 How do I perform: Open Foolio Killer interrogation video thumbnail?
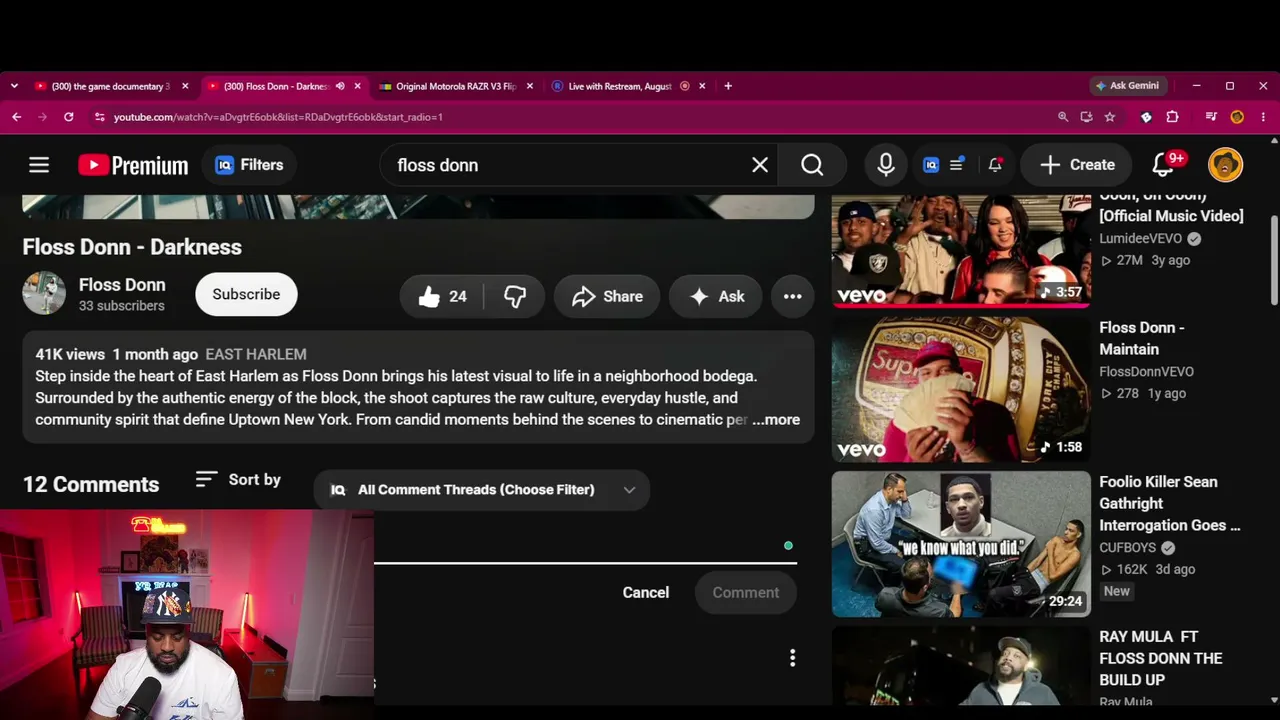coord(961,544)
